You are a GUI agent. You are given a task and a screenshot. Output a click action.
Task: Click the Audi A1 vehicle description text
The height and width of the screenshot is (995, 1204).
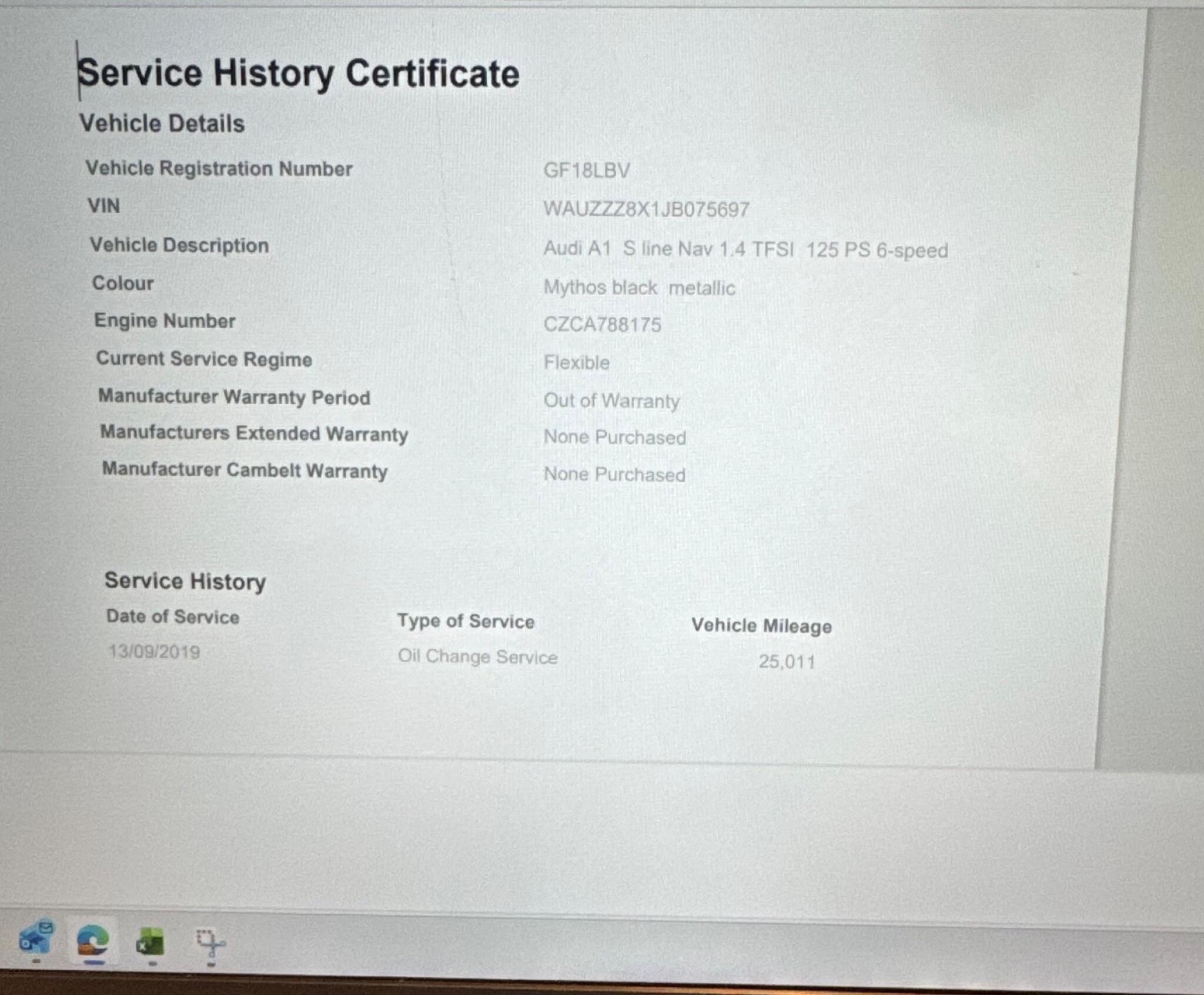pyautogui.click(x=745, y=249)
